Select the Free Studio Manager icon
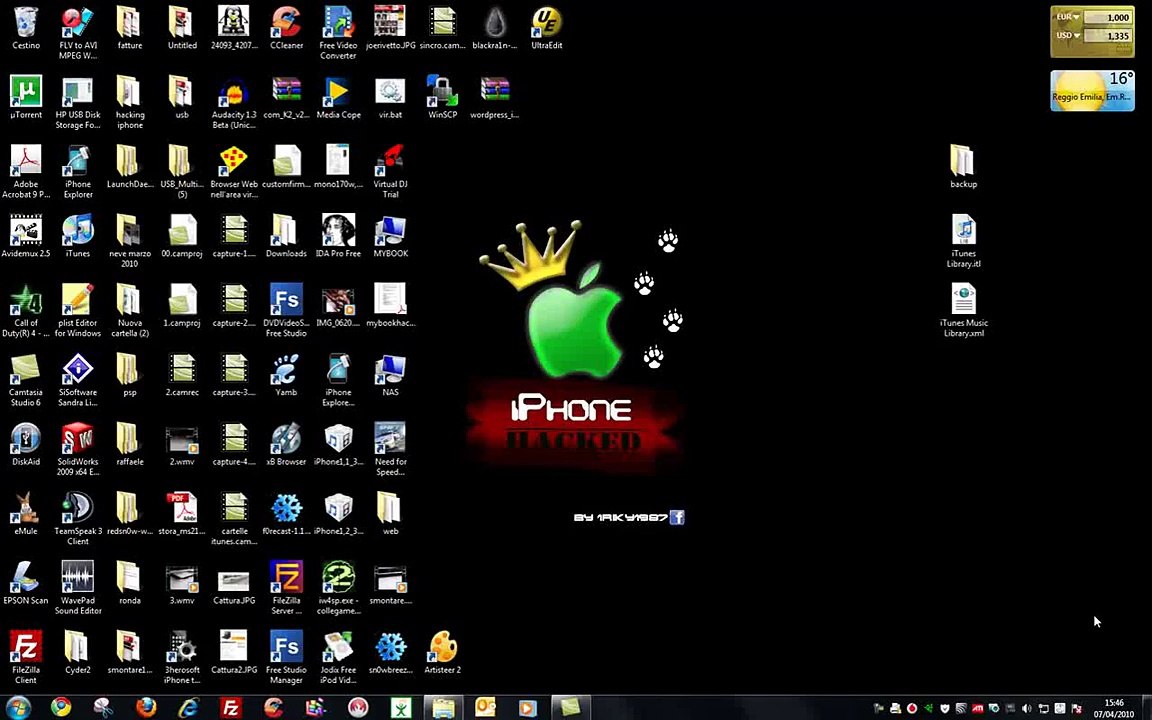1152x720 pixels. tap(286, 658)
